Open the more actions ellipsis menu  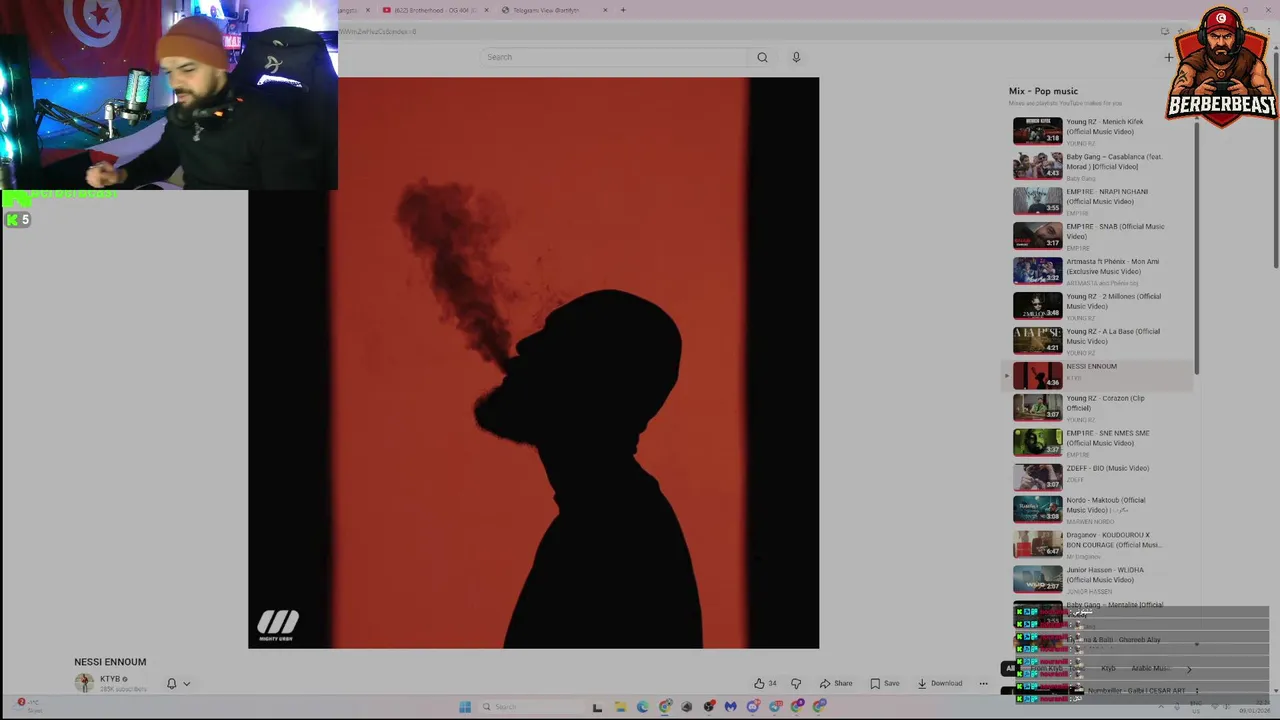[983, 683]
